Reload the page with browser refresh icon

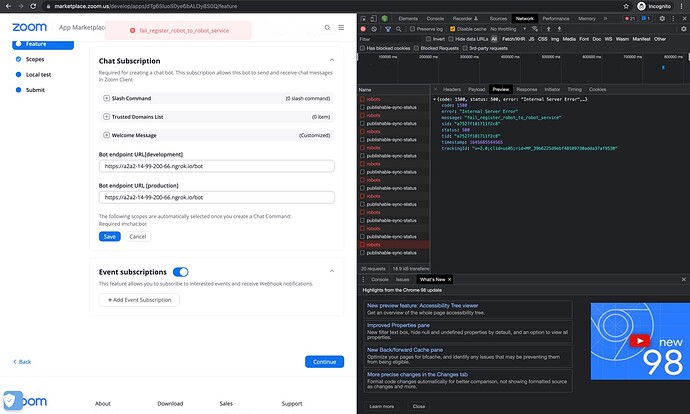click(33, 6)
